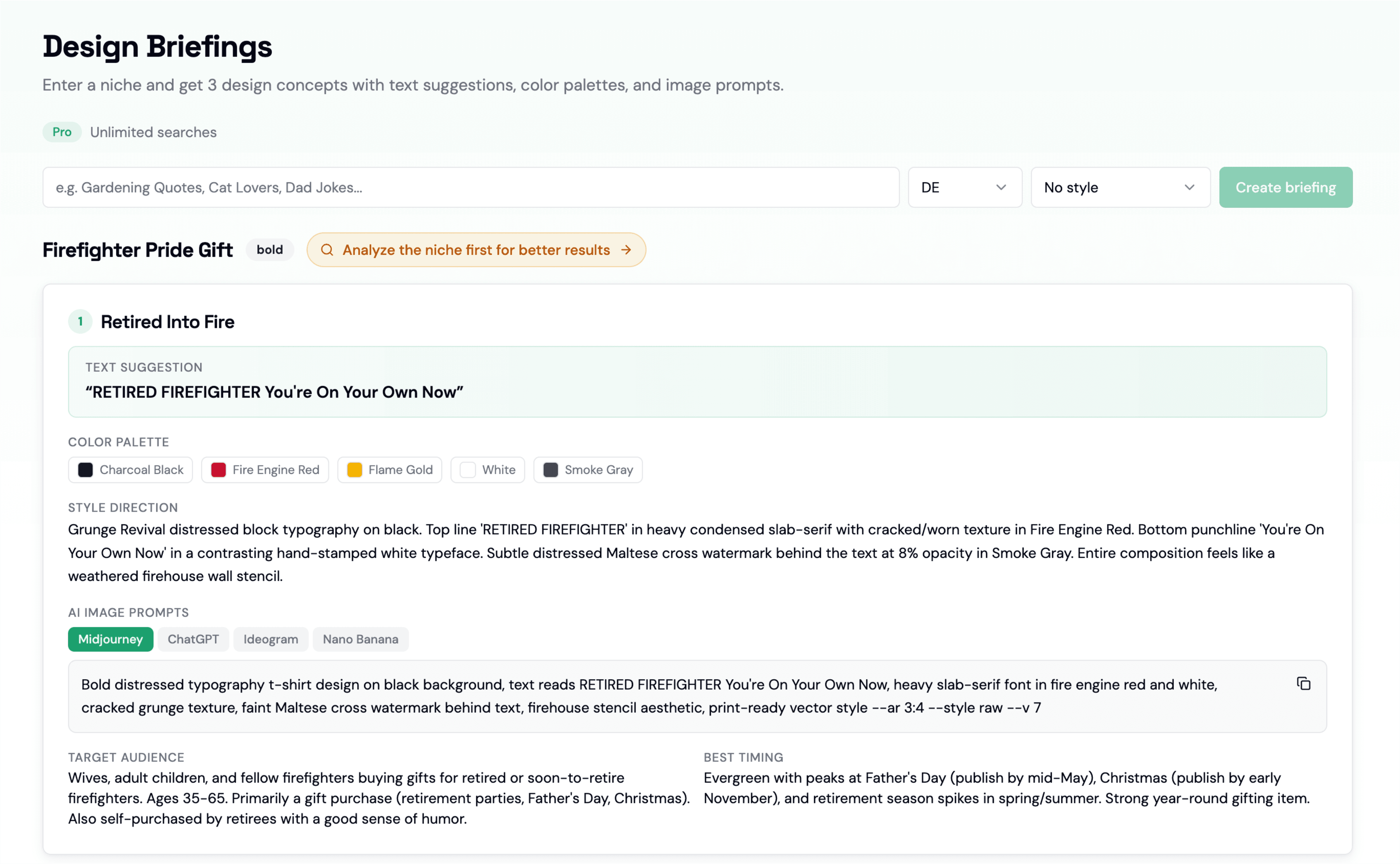Switch to the ChatGPT prompt tab
Screen dimensions: 1400x864
click(193, 639)
